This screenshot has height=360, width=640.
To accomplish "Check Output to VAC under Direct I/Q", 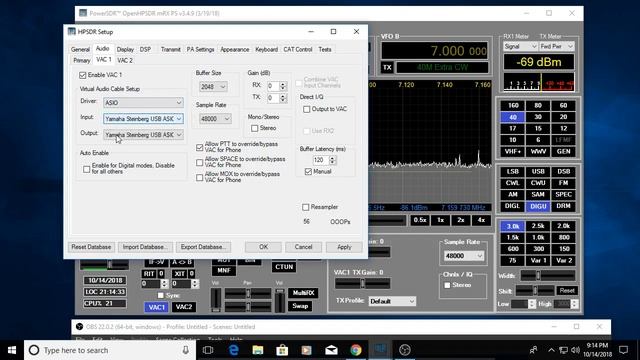I will 307,109.
